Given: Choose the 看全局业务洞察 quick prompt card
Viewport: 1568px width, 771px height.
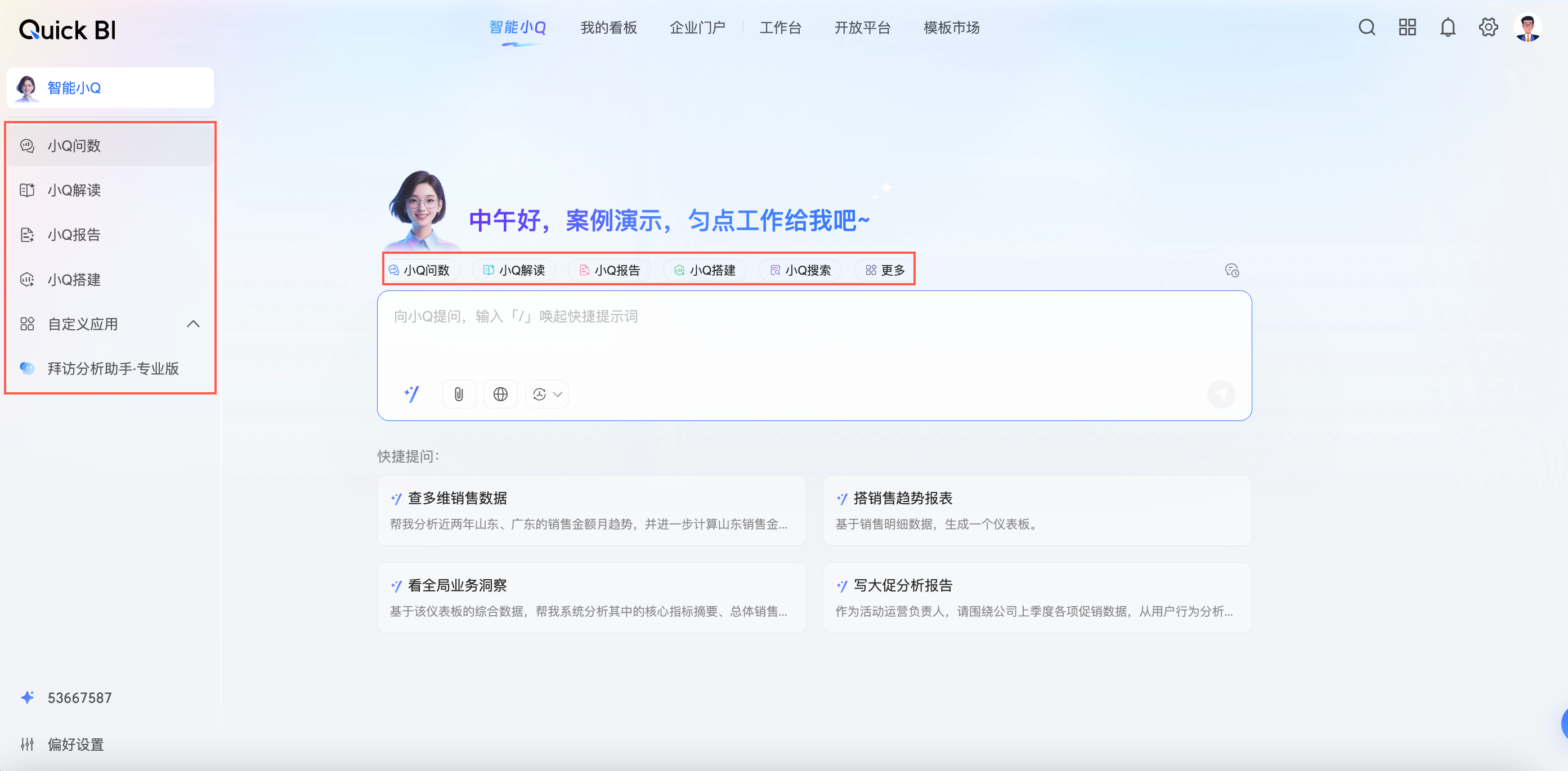Looking at the screenshot, I should [x=592, y=598].
